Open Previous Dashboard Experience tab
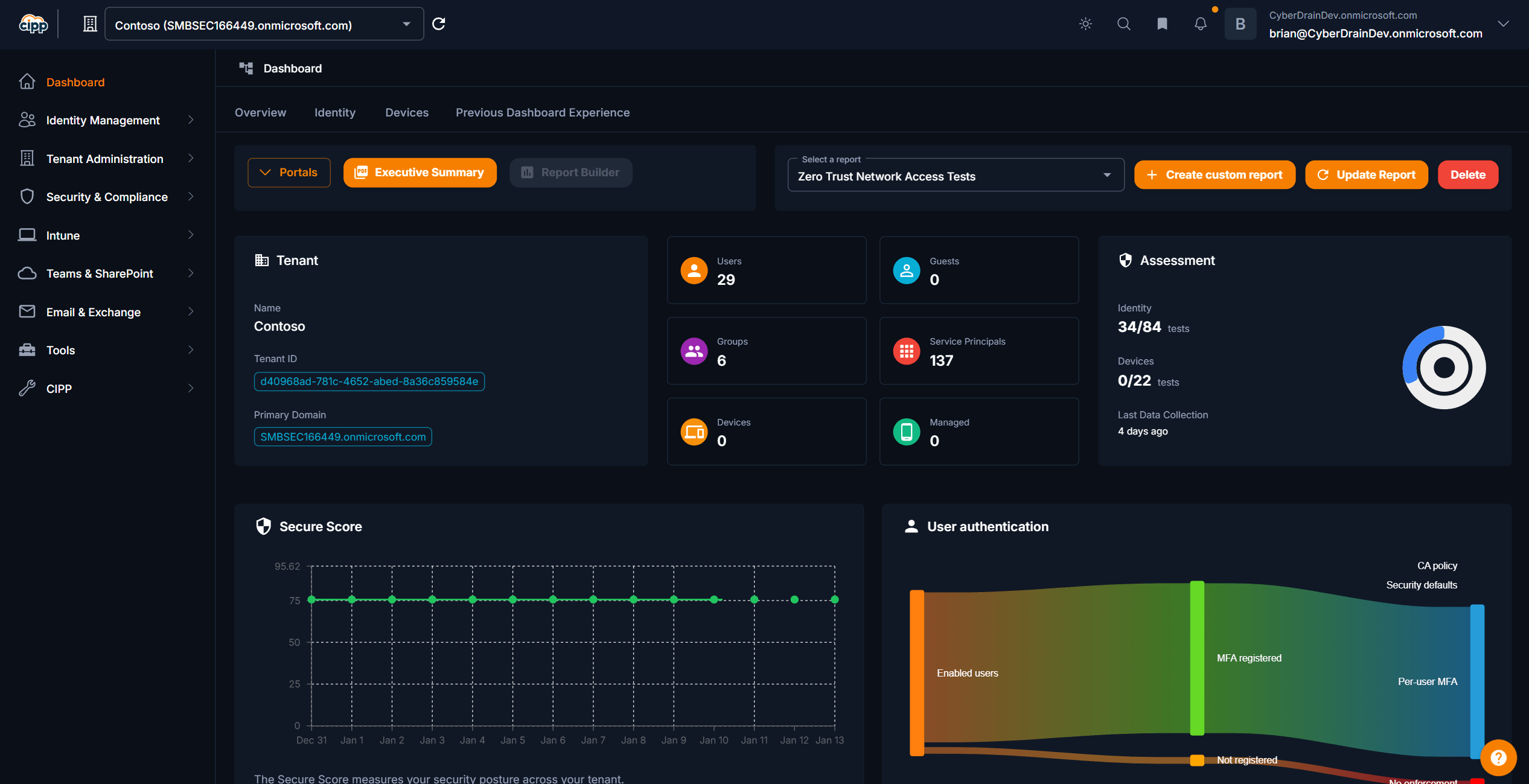Screen dimensions: 1529x784 point(543,112)
